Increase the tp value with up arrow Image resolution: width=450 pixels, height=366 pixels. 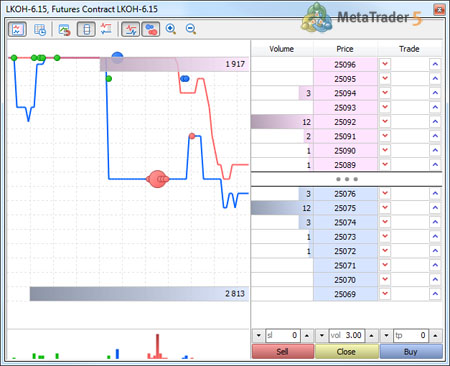coord(435,335)
